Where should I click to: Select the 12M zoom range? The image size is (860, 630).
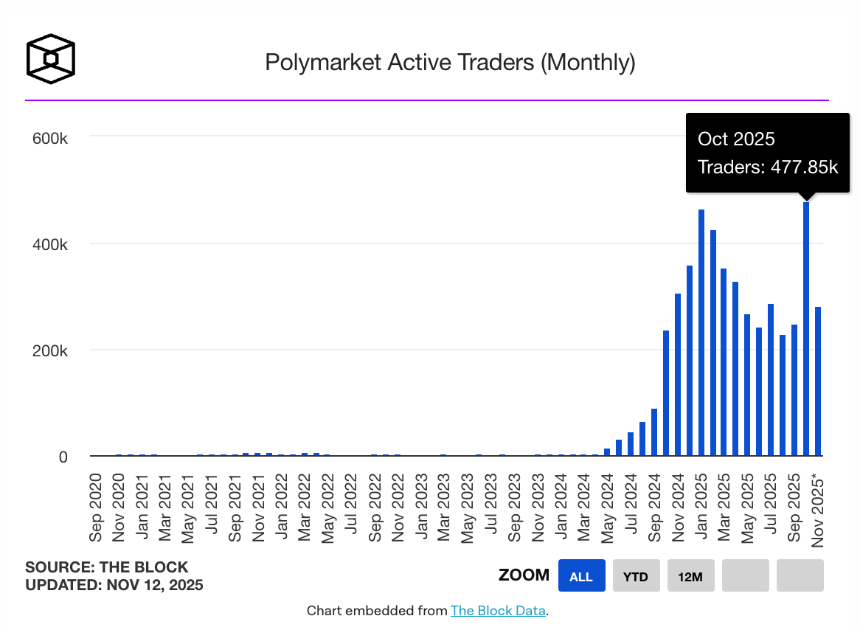click(x=690, y=575)
